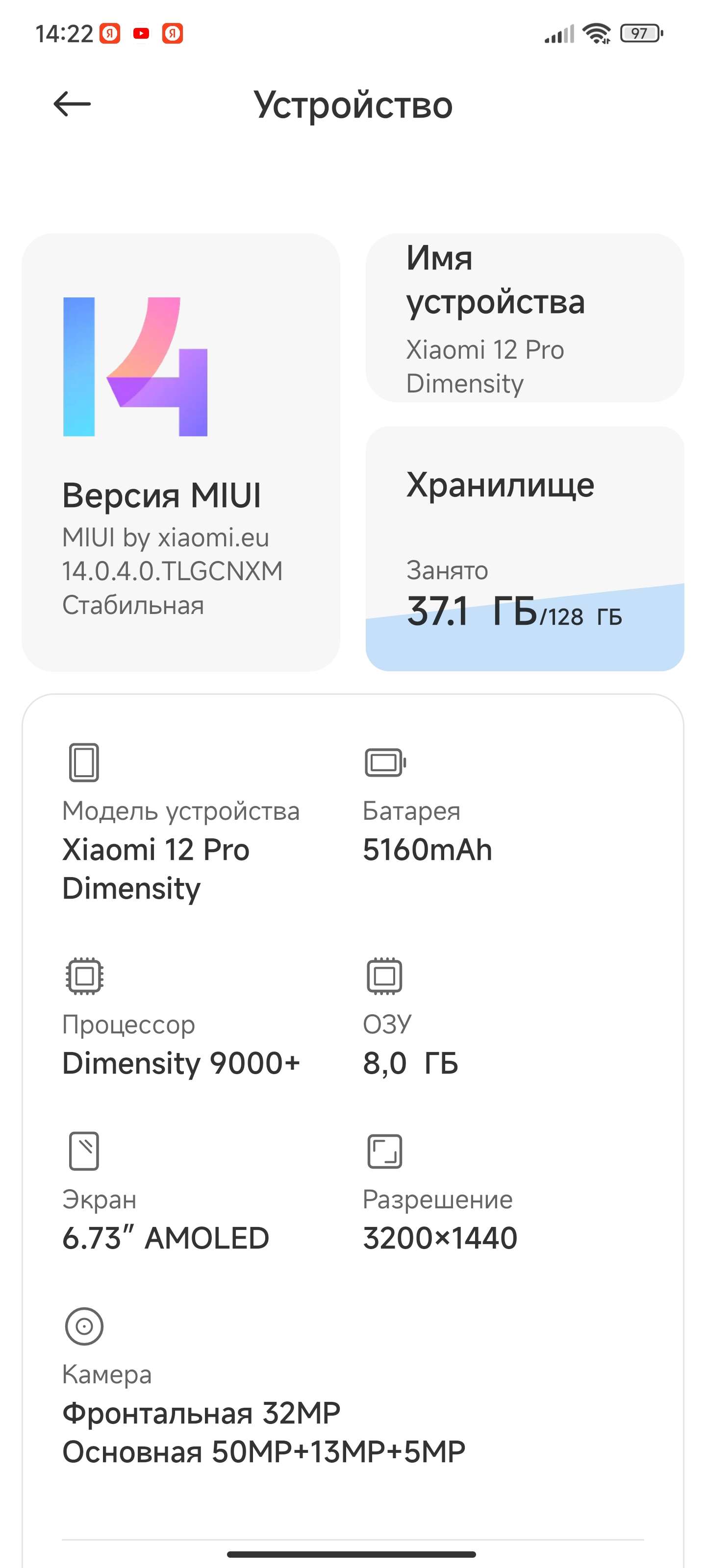This screenshot has width=706, height=1568.
Task: Tap the battery icon above Батарея
Action: tap(385, 762)
